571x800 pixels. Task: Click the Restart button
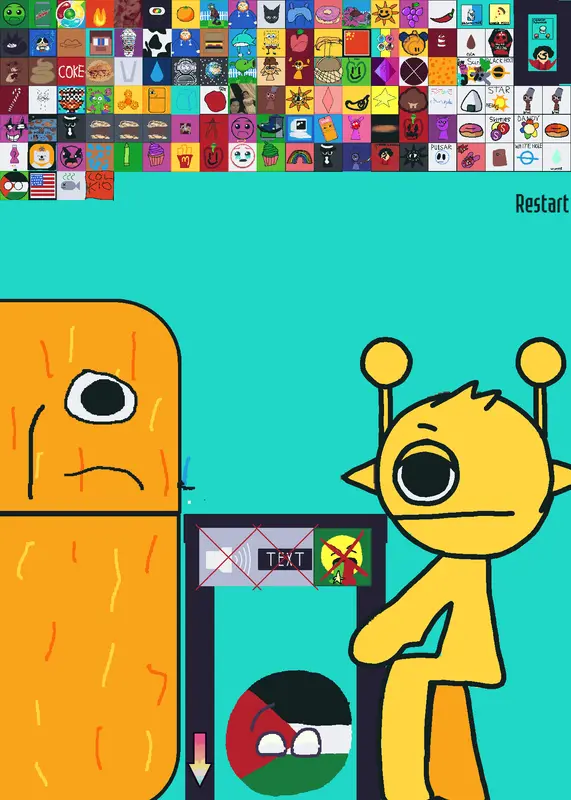coord(542,204)
